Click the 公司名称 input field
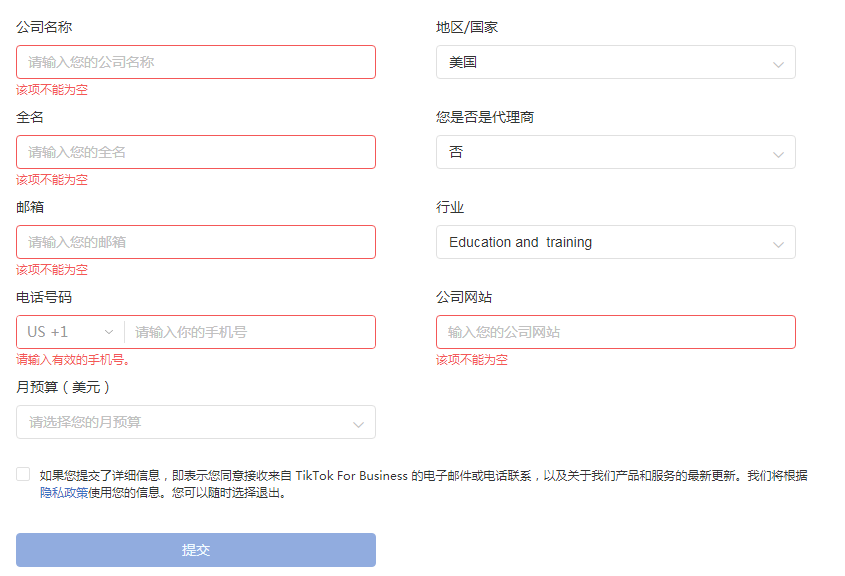 pos(195,62)
